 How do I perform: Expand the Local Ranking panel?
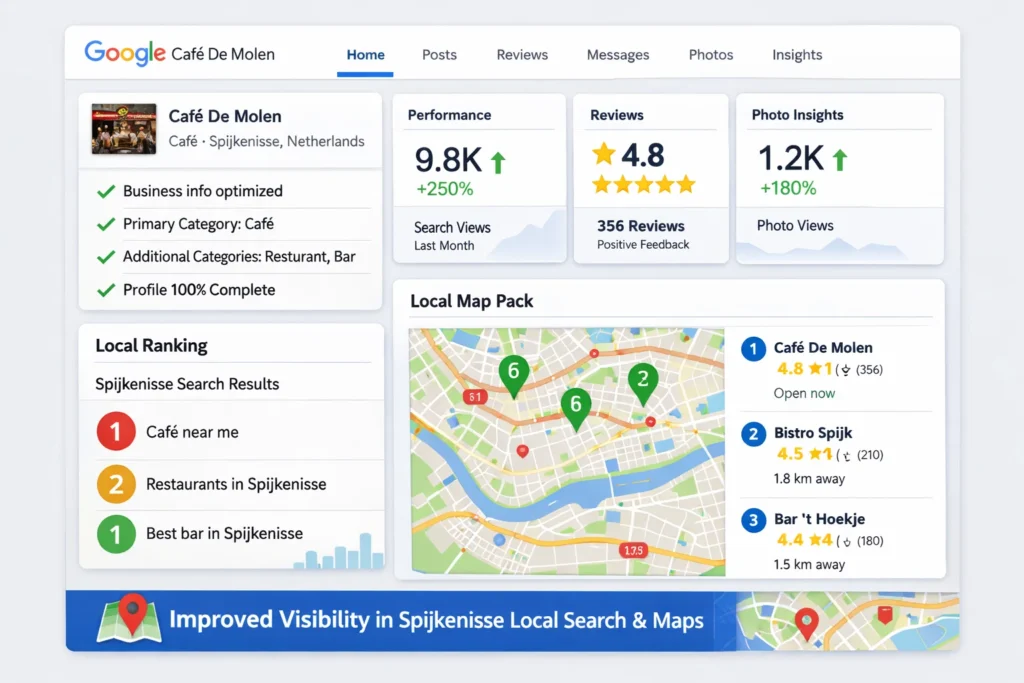(x=150, y=345)
